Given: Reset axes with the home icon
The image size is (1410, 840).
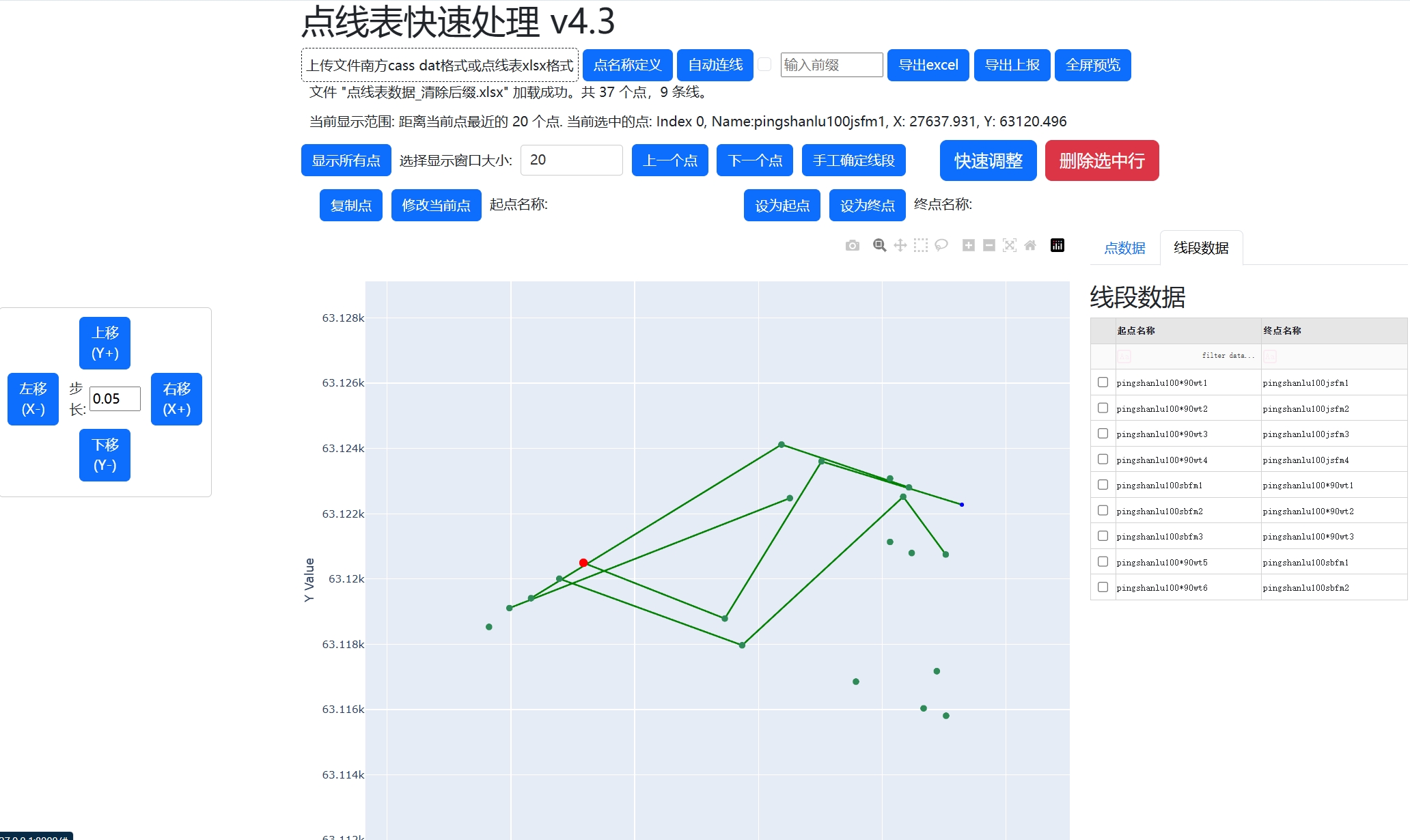Looking at the screenshot, I should coord(1030,246).
